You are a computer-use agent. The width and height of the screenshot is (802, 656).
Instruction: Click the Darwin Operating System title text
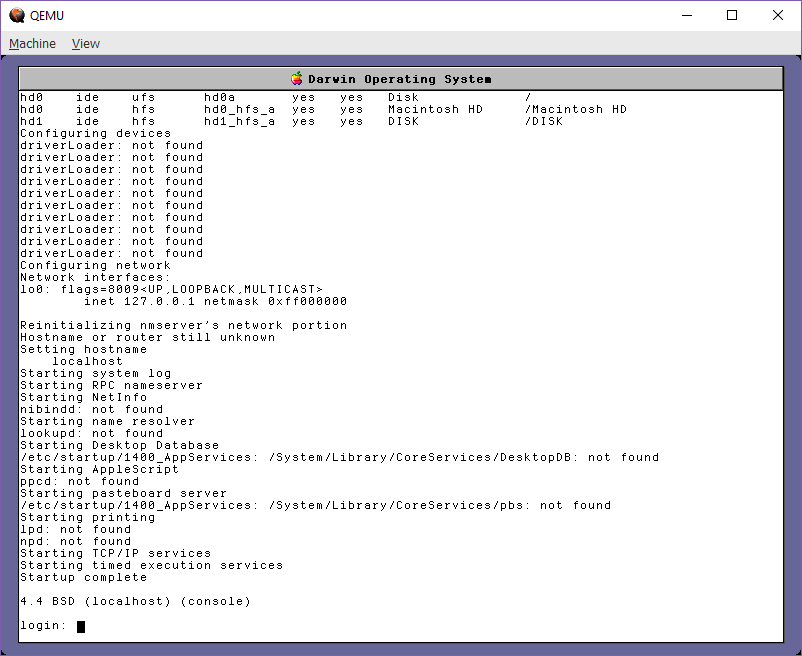pyautogui.click(x=400, y=79)
